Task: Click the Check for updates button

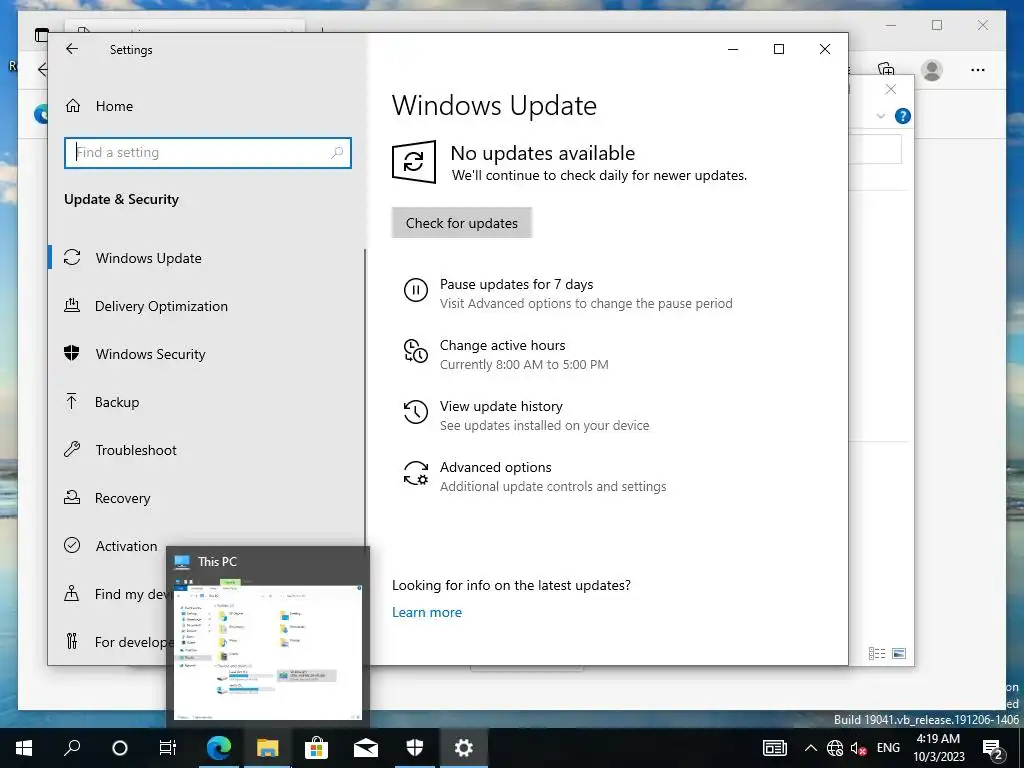Action: [x=462, y=223]
